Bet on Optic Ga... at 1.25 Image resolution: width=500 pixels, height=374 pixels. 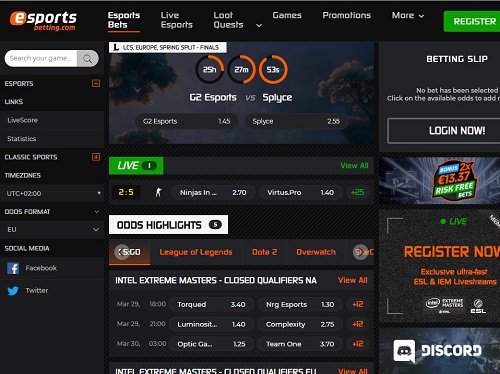[211, 344]
